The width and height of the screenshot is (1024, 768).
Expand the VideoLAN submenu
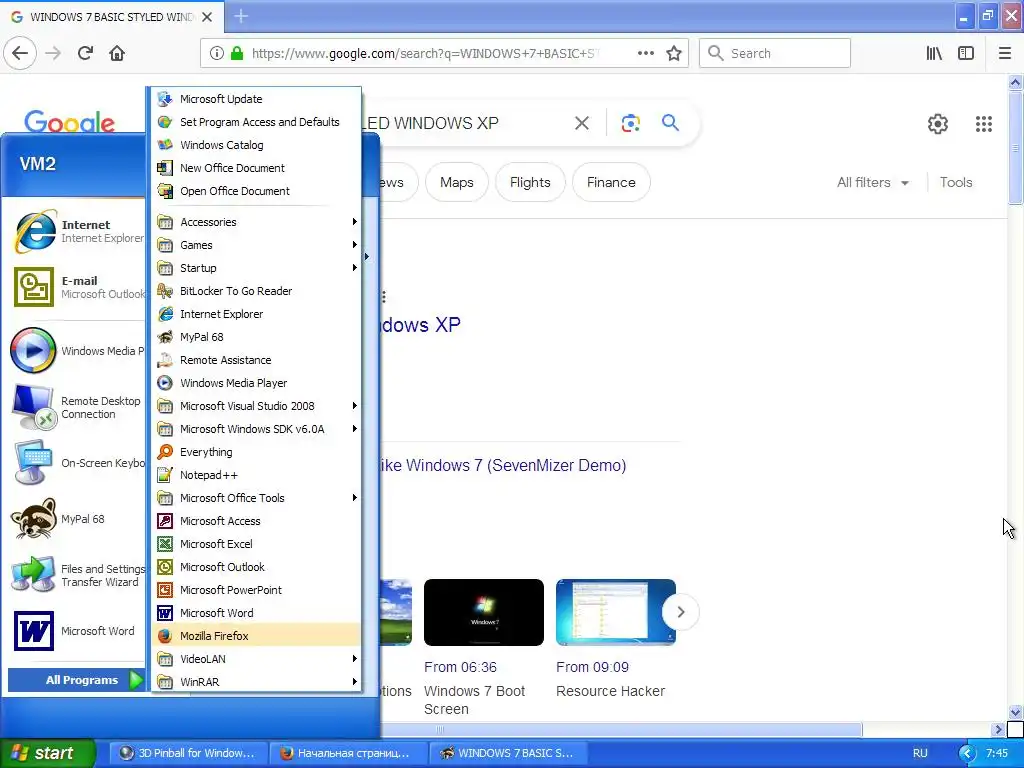(x=256, y=659)
